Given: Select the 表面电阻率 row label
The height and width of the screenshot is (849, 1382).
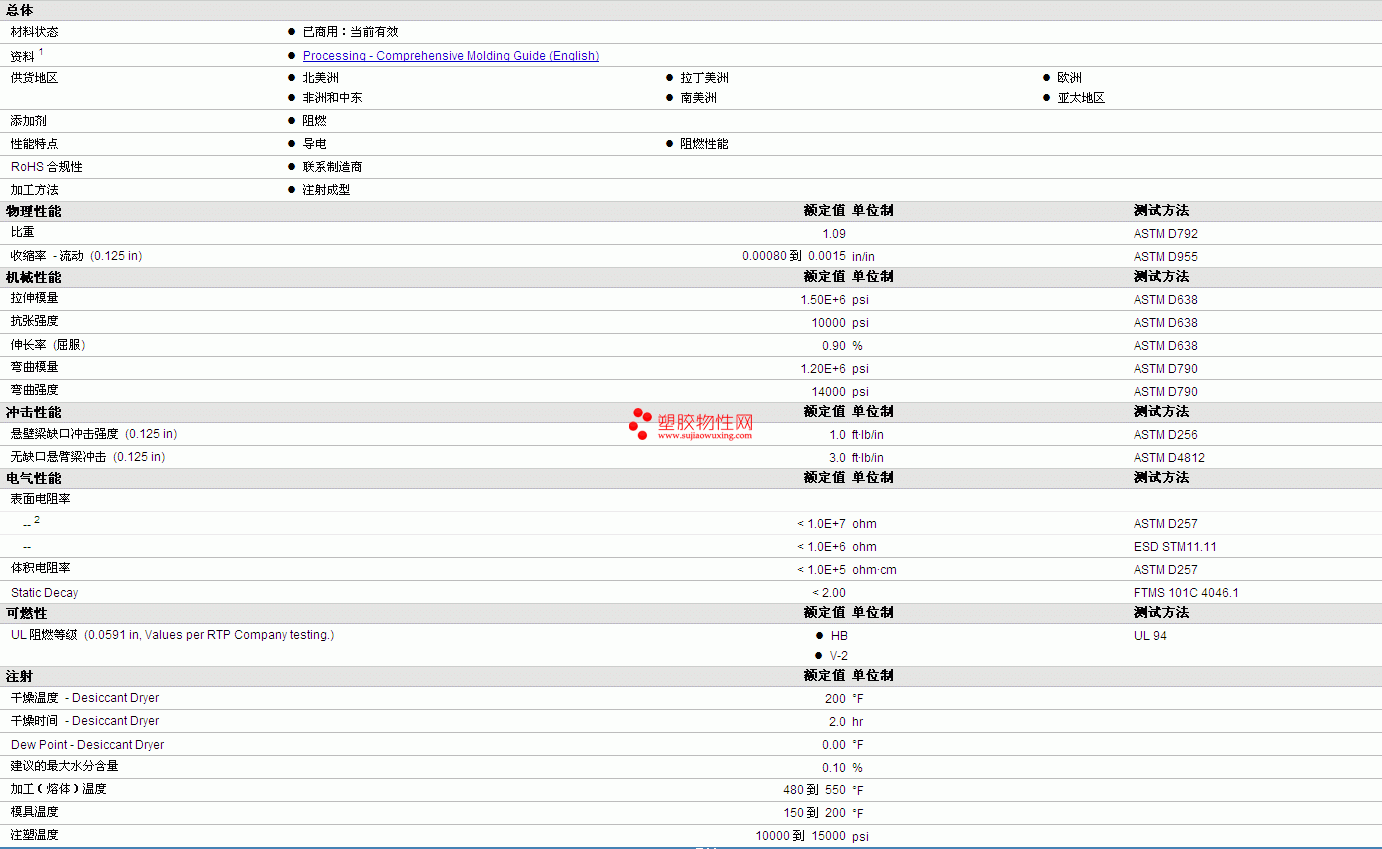Looking at the screenshot, I should pos(41,499).
